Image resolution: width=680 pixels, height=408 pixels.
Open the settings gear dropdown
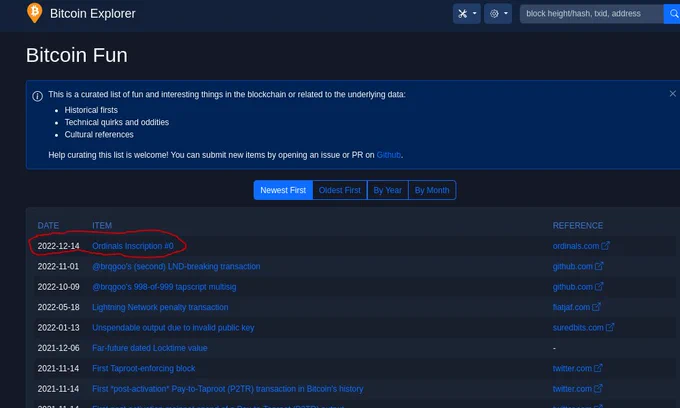[x=498, y=13]
